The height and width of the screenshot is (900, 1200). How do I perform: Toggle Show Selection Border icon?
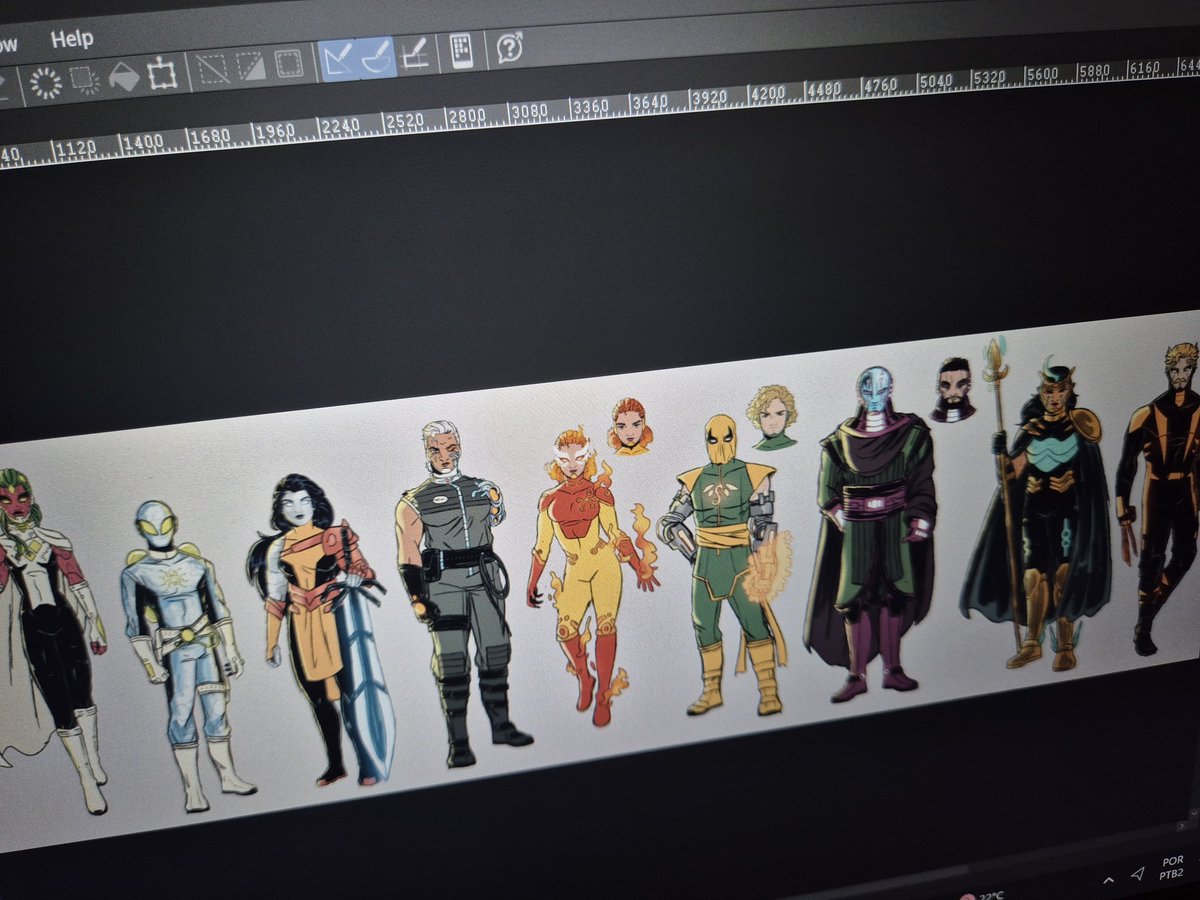[x=289, y=63]
